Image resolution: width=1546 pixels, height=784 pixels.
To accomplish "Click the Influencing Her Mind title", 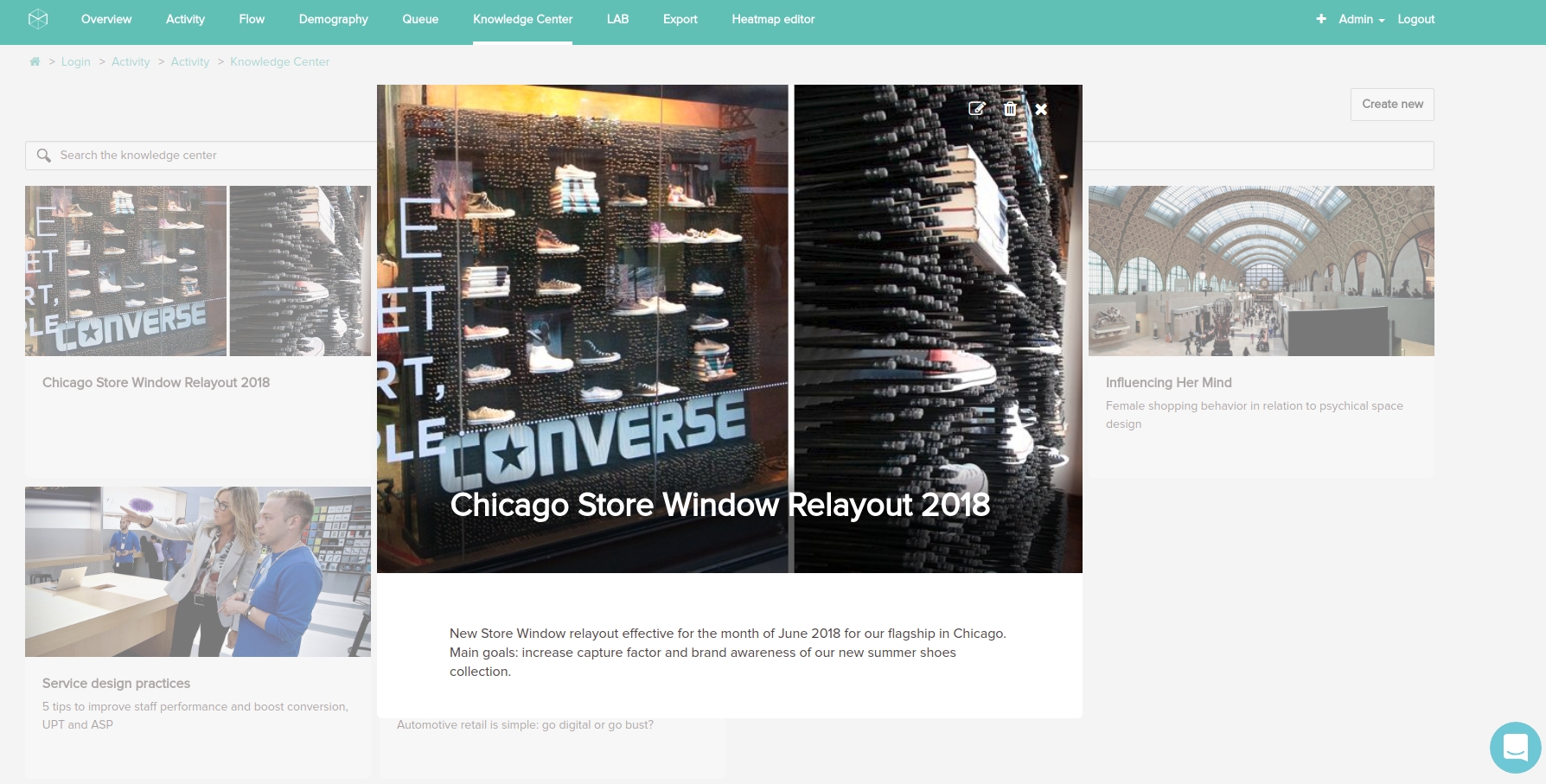I will tap(1168, 383).
